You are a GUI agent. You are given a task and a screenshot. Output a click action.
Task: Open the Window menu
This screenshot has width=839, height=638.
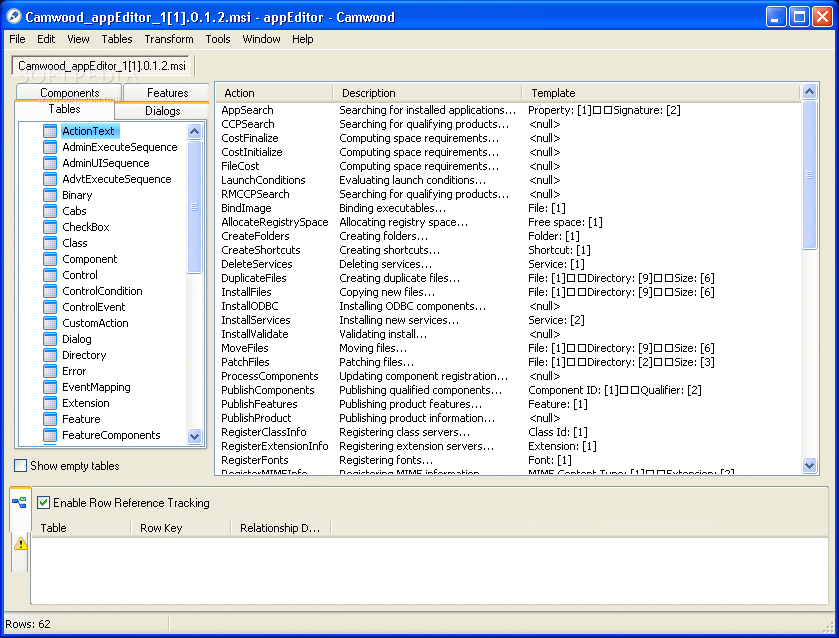point(262,39)
